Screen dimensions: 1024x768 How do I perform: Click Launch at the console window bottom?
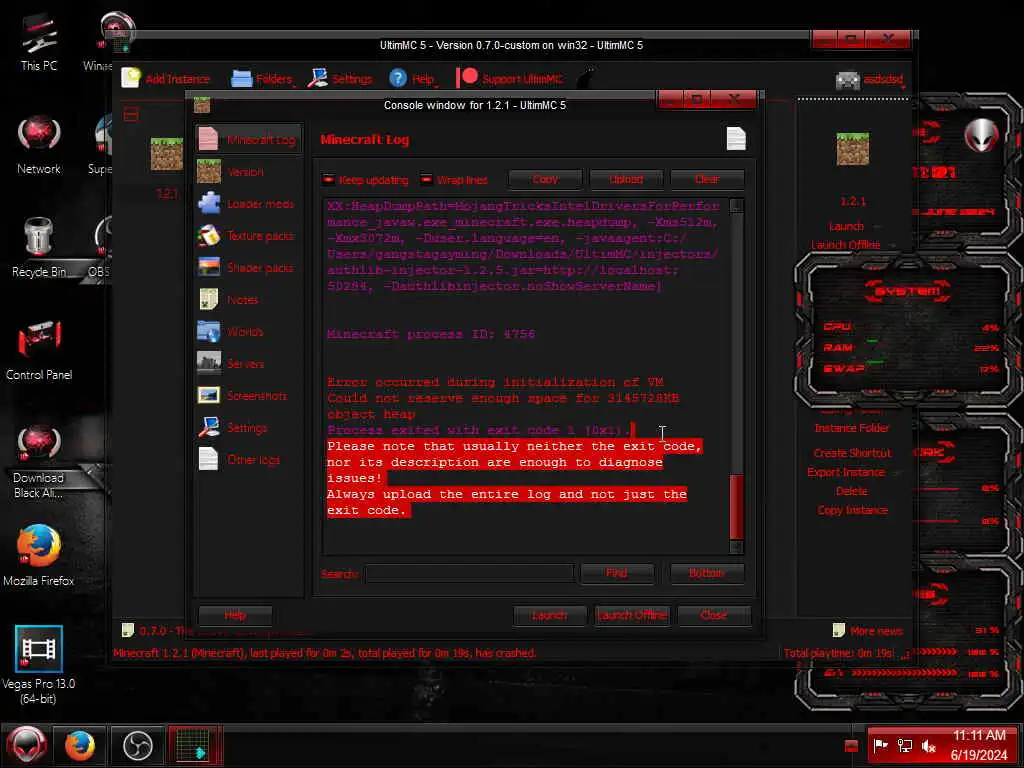[x=549, y=615]
